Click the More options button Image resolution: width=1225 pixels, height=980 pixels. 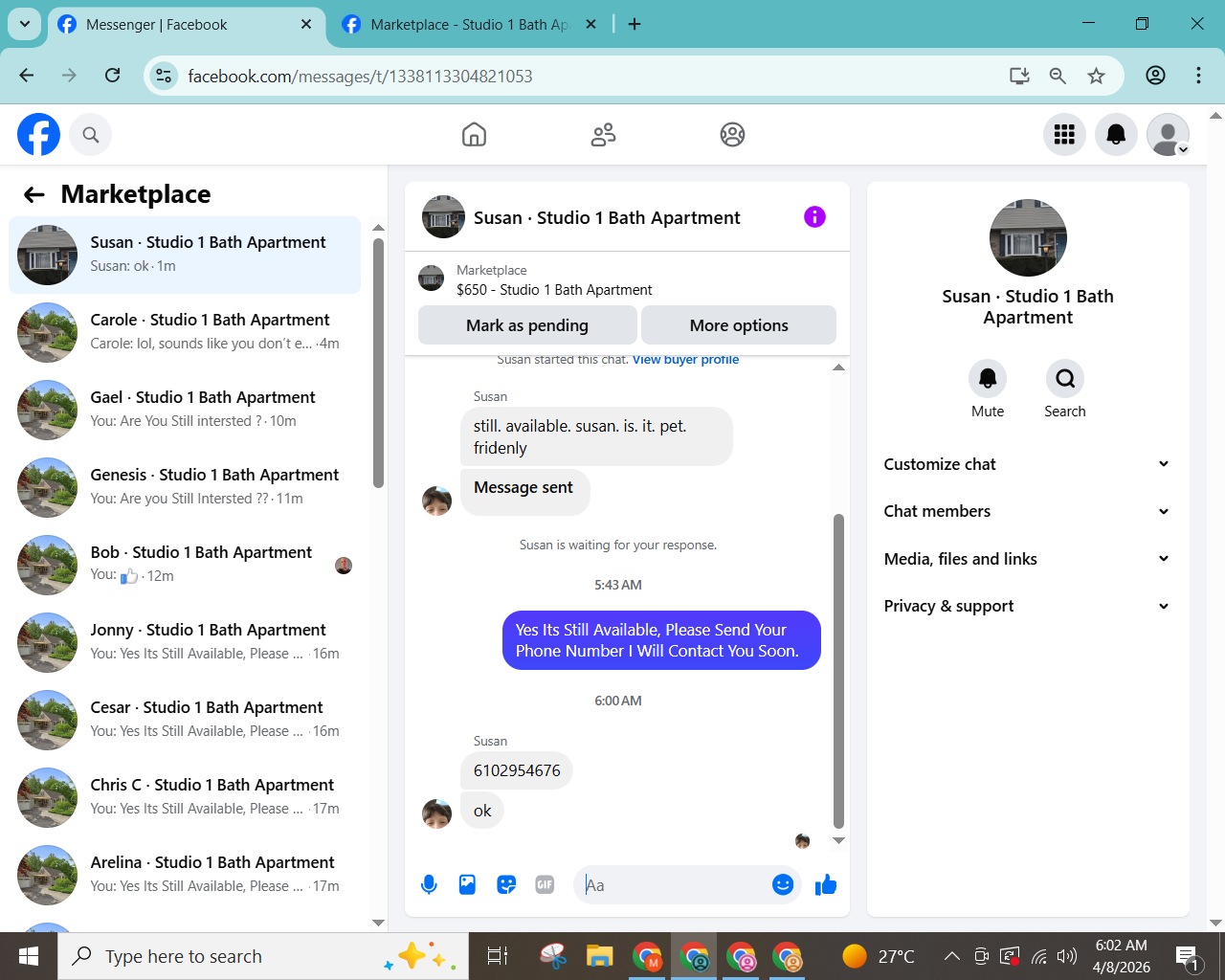(x=739, y=325)
